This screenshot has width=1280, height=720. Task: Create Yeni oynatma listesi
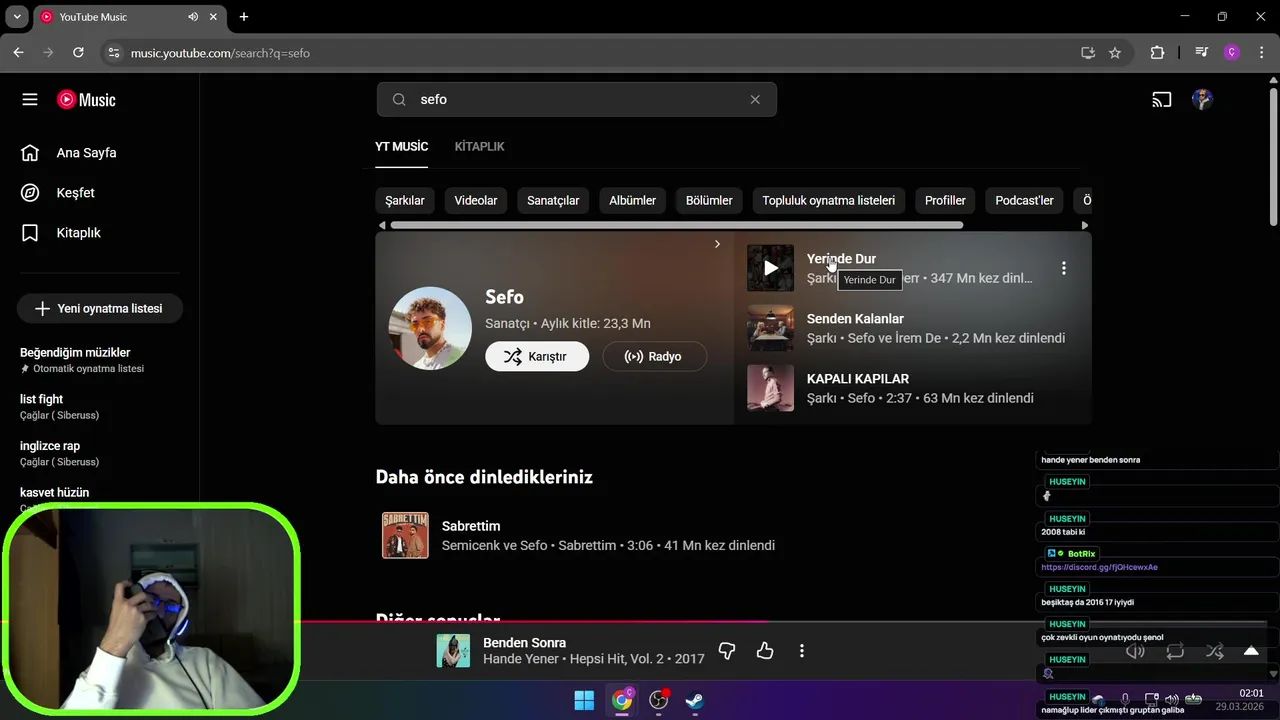[99, 309]
